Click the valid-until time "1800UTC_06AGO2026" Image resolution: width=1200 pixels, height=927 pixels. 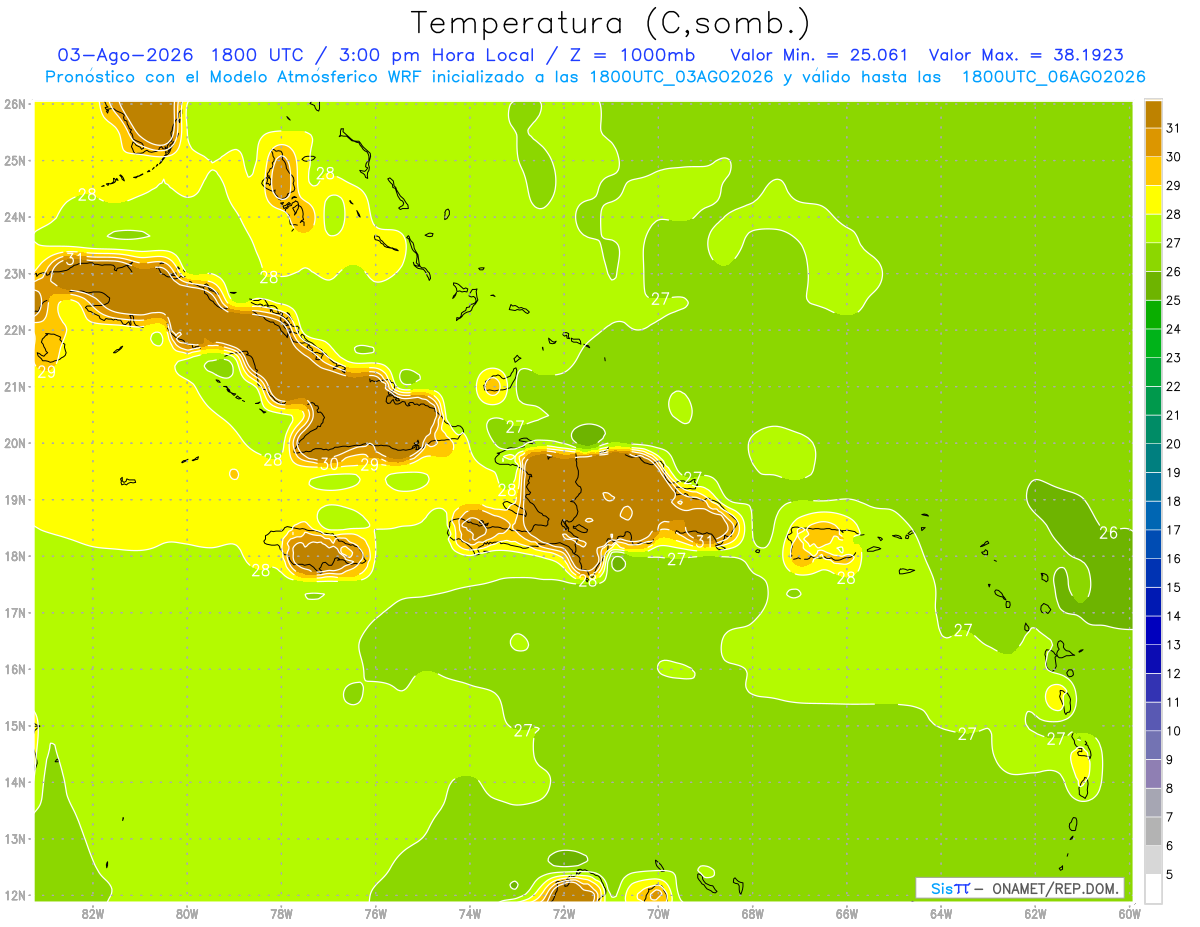(1053, 76)
